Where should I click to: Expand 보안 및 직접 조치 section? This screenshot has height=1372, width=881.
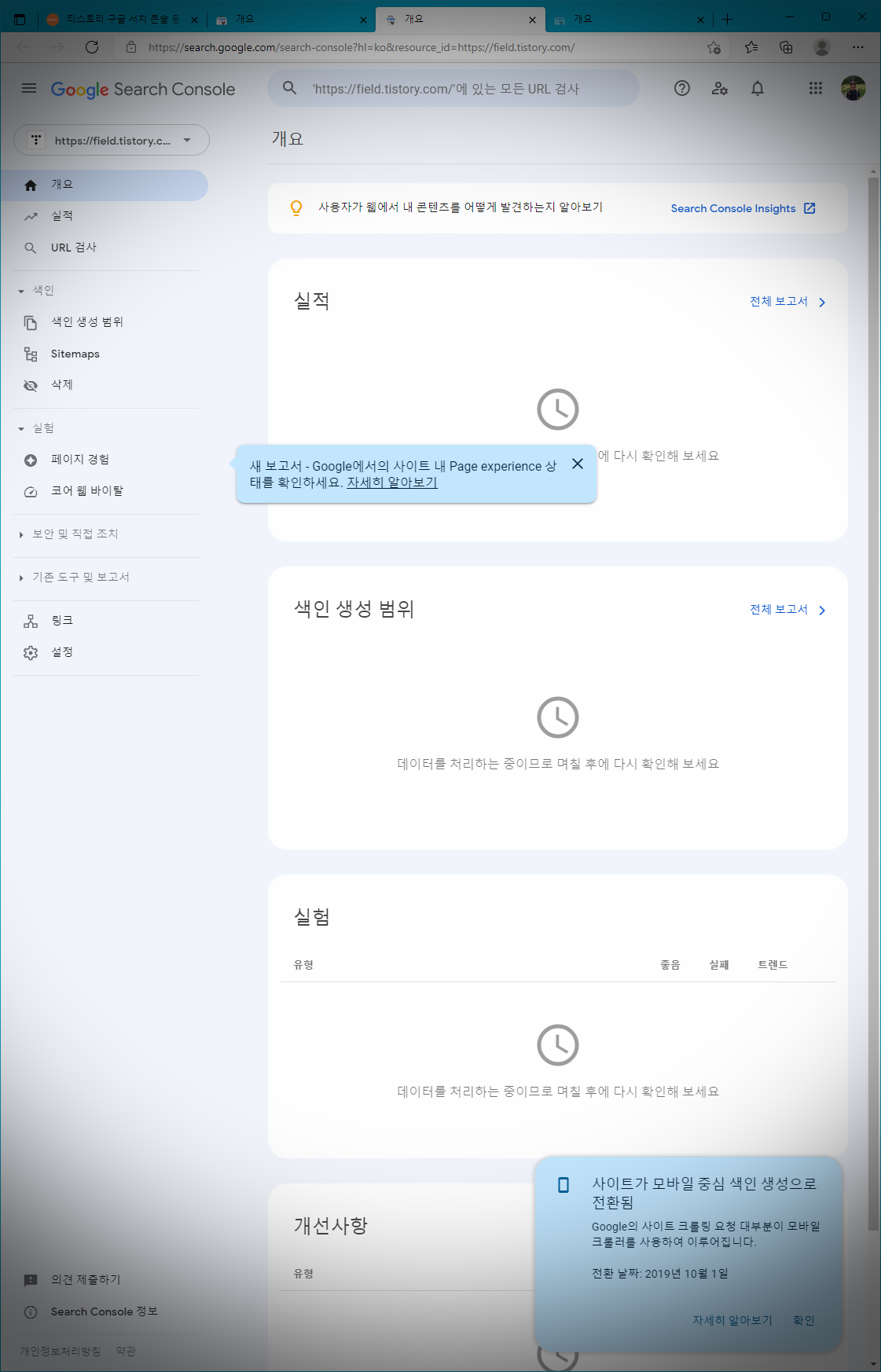tap(68, 534)
